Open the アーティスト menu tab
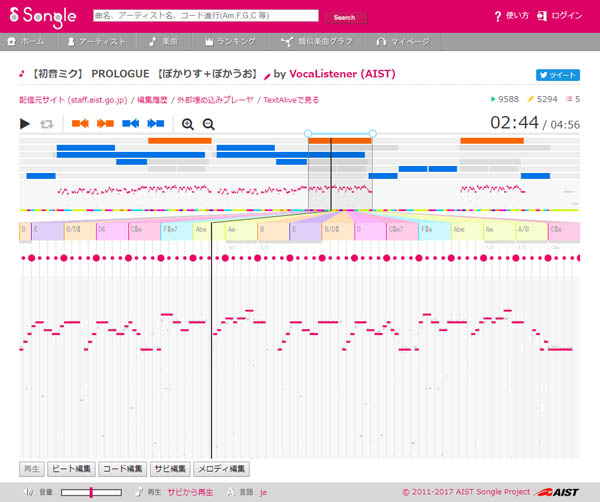 97,42
